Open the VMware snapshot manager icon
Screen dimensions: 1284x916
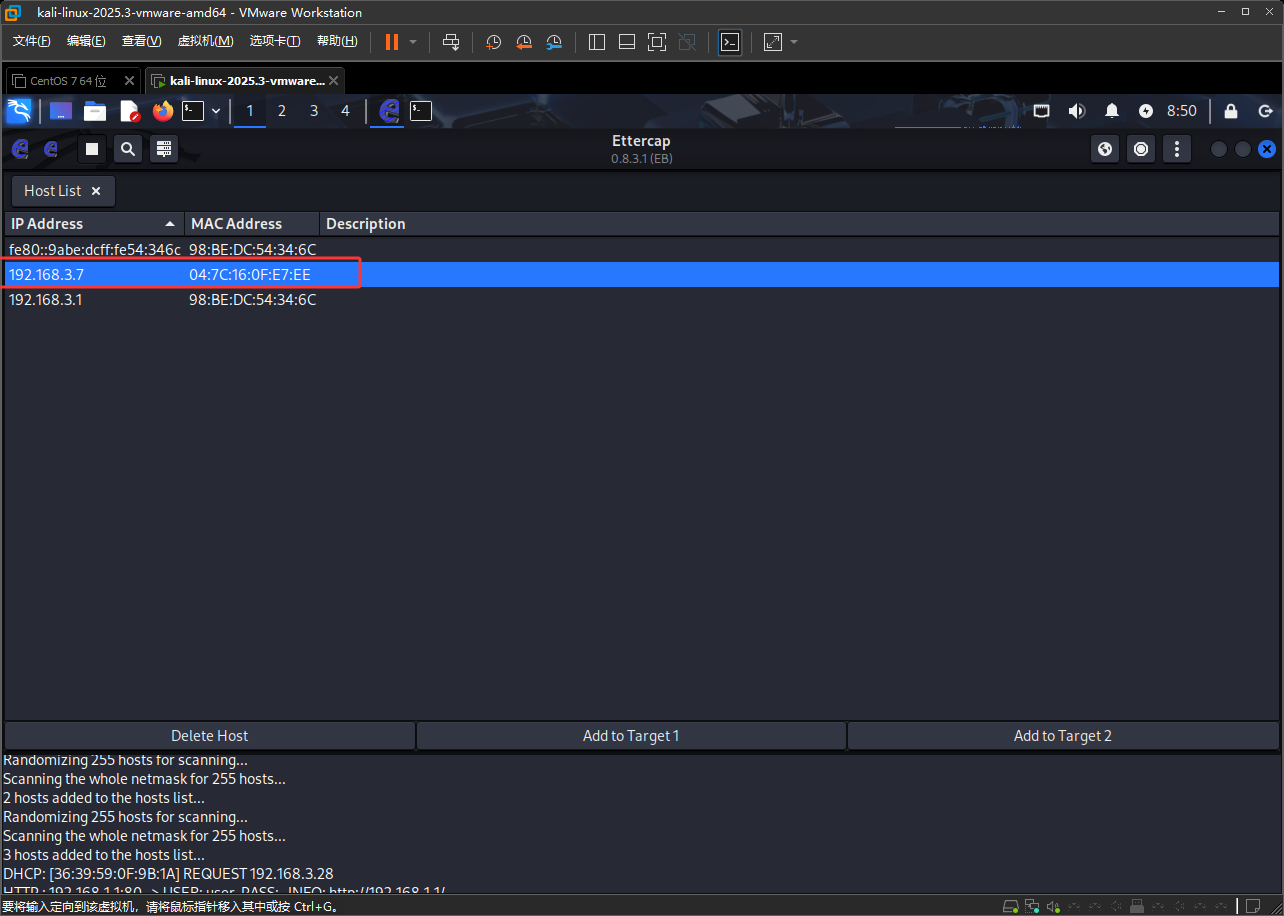(554, 42)
